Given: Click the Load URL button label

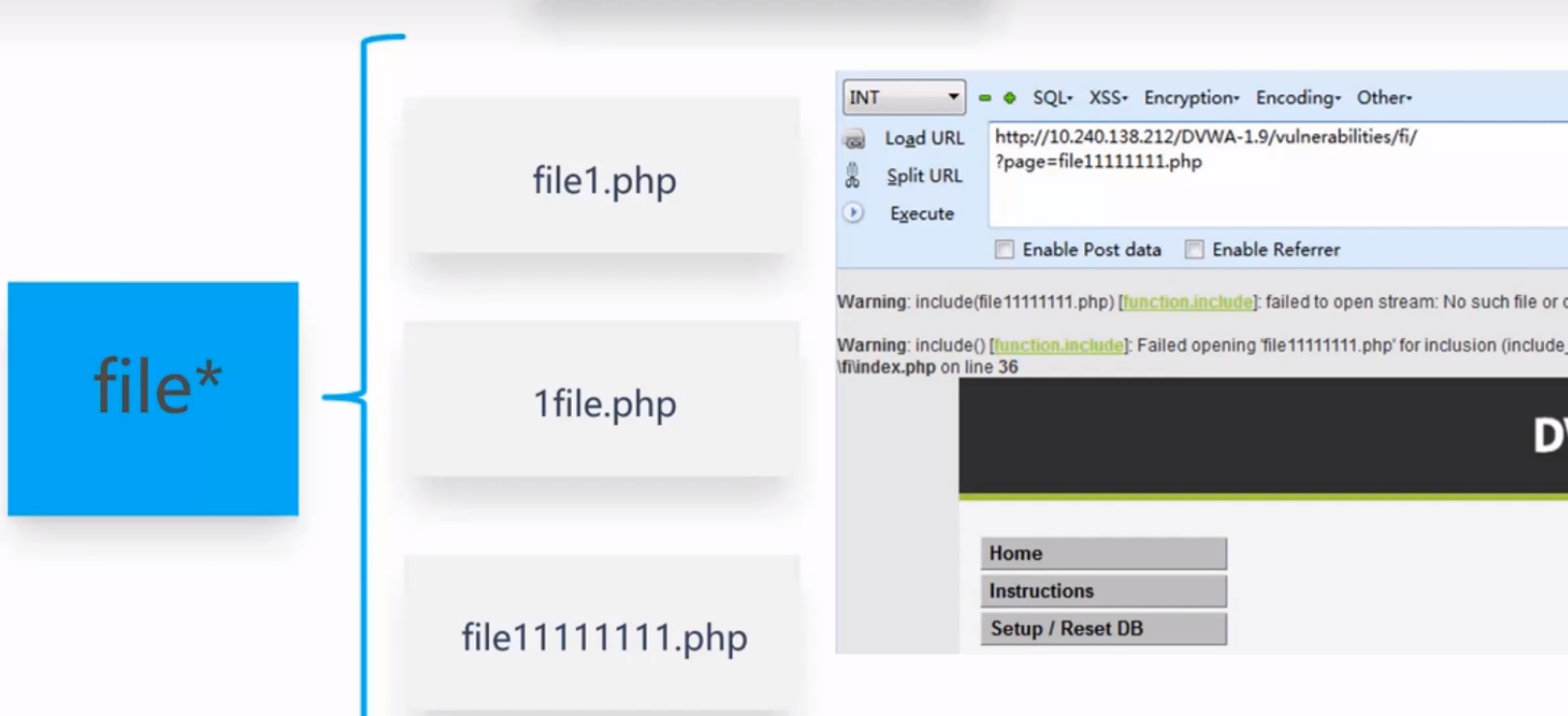Looking at the screenshot, I should click(925, 138).
